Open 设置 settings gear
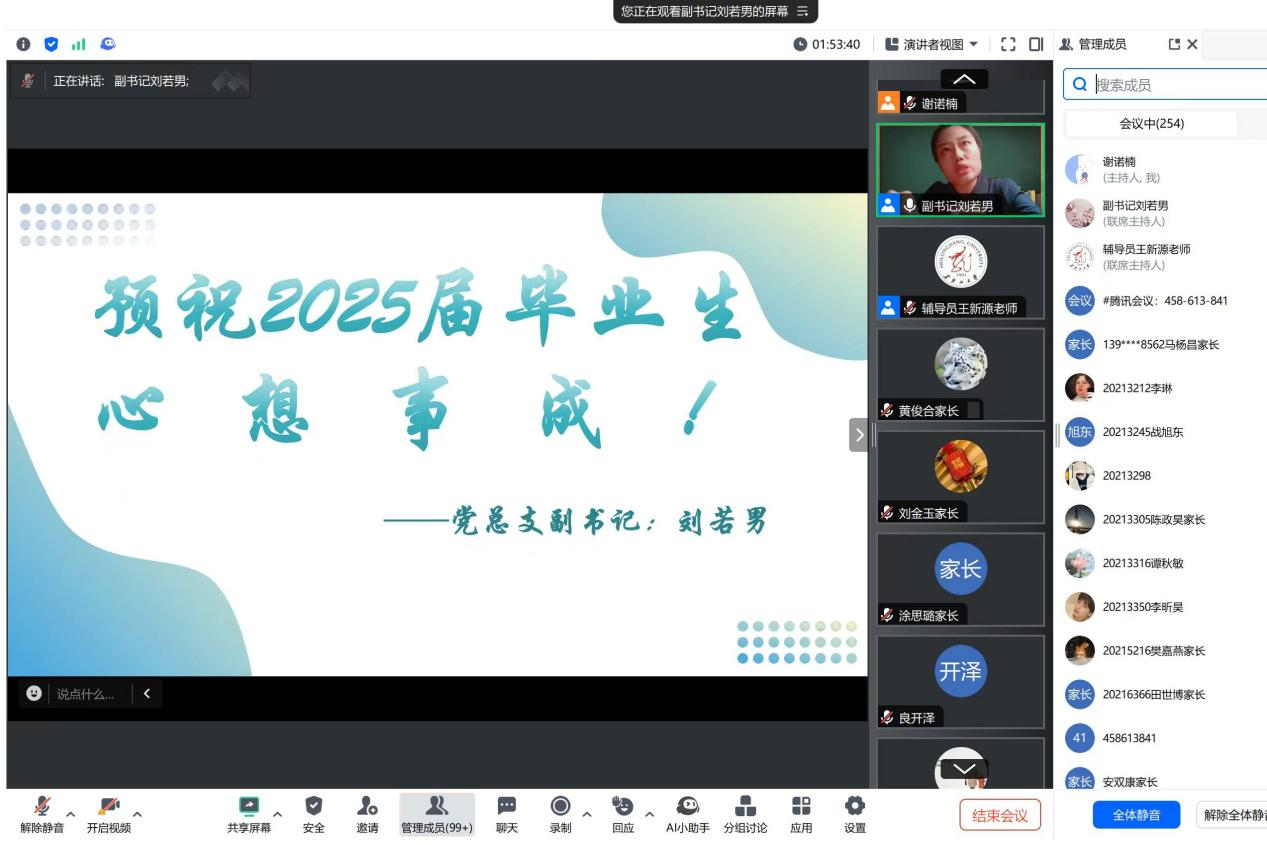The image size is (1267, 845). 854,813
